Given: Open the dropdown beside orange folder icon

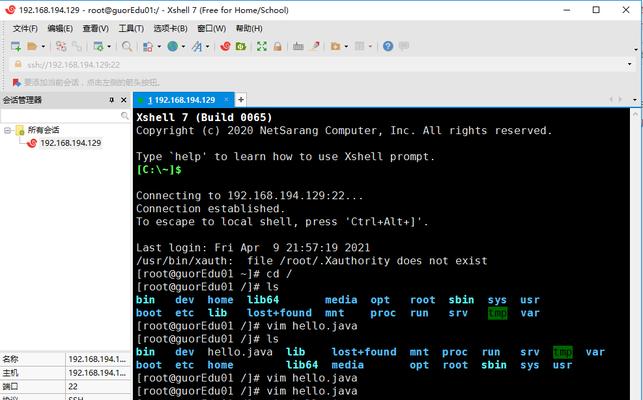Looking at the screenshot, I should 346,46.
